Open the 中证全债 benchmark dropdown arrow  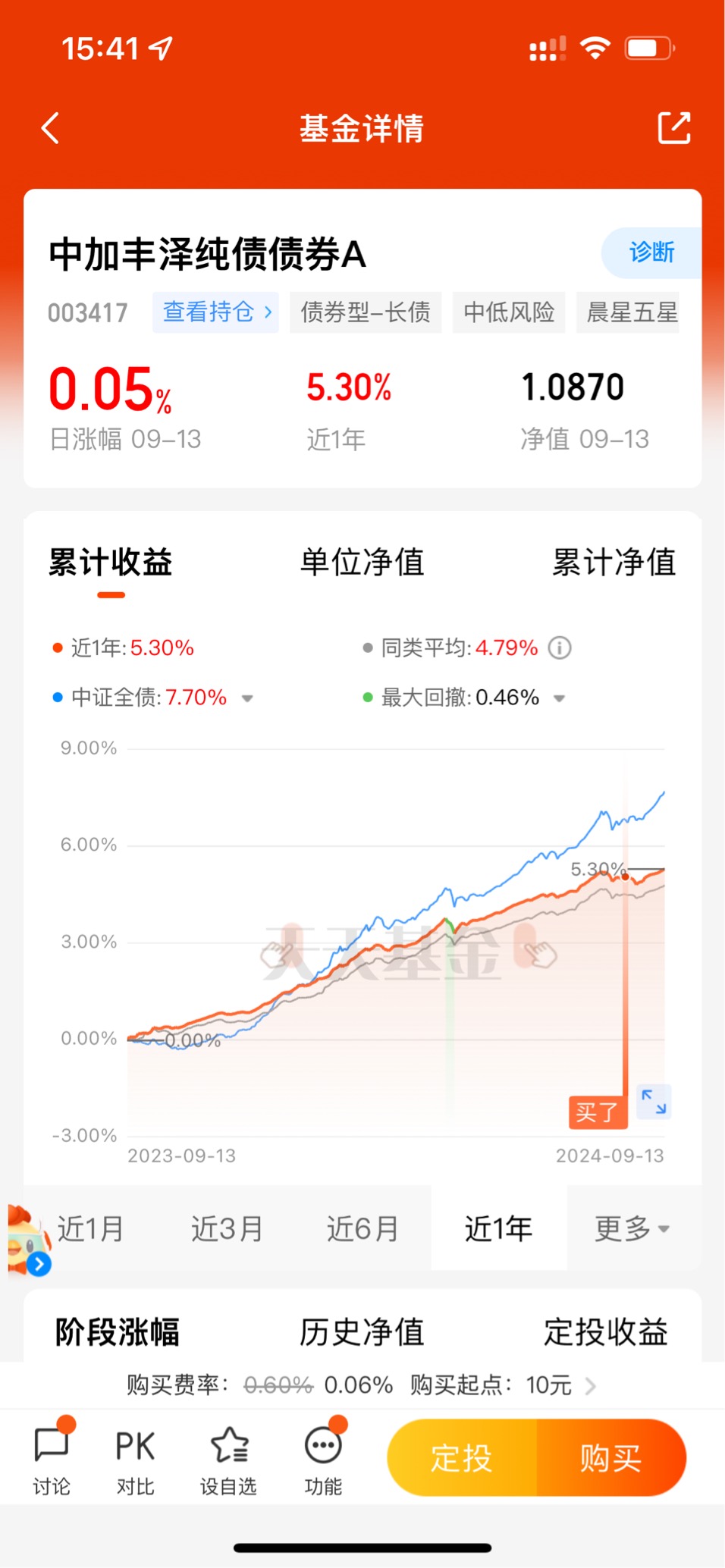point(247,698)
